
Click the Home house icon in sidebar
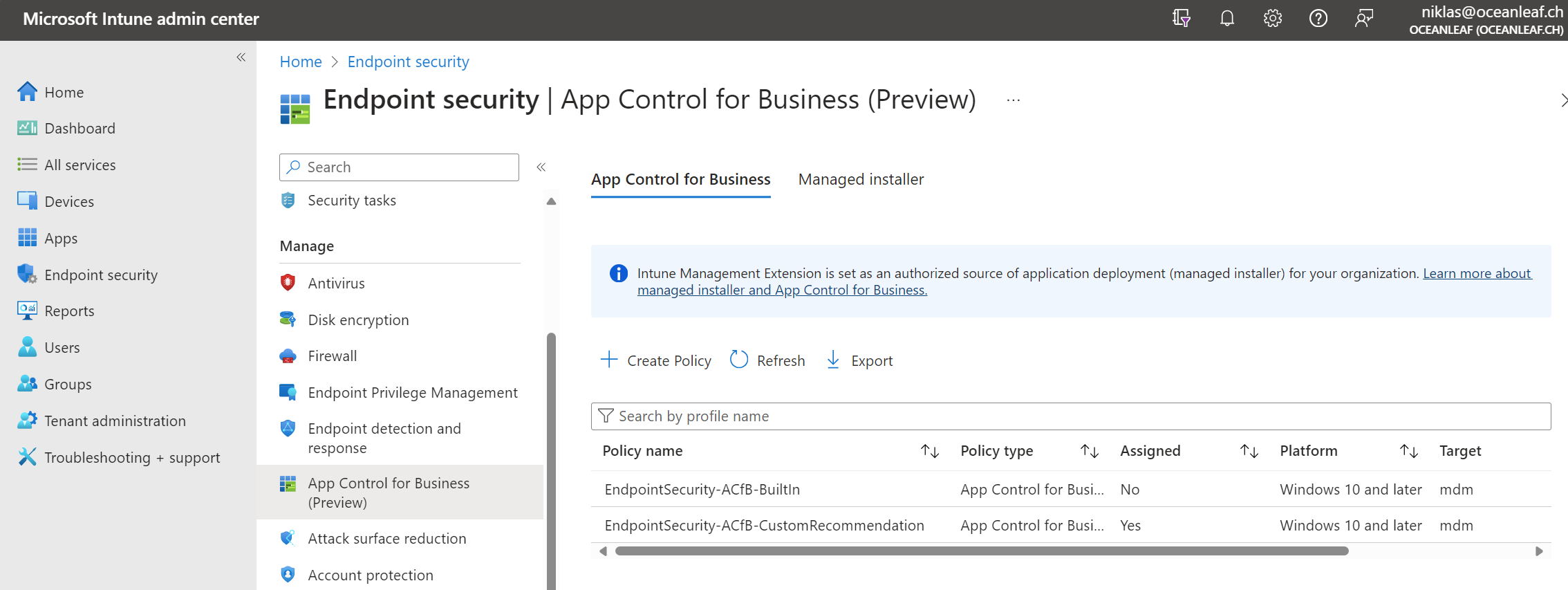28,91
